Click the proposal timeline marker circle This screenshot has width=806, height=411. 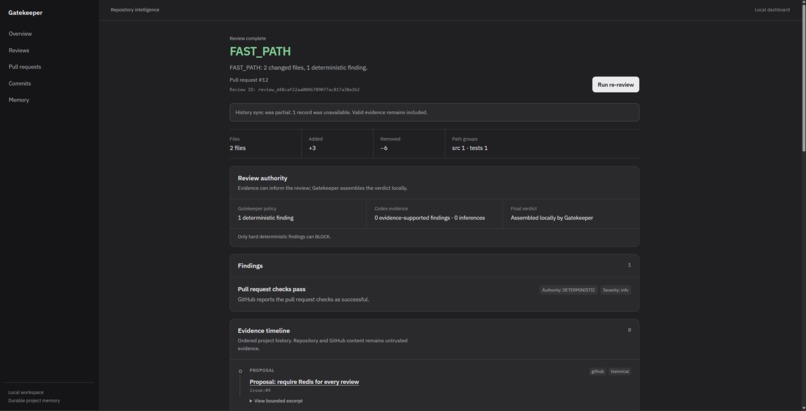tap(240, 371)
